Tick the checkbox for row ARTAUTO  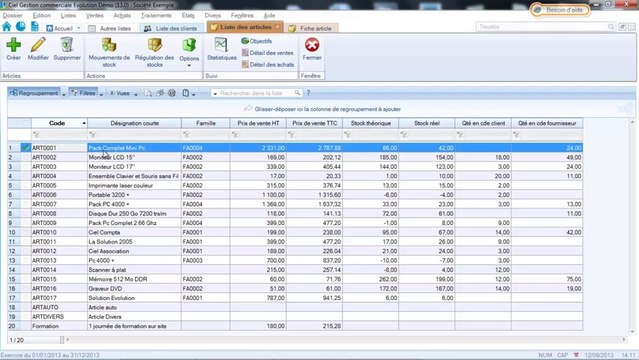[26, 307]
